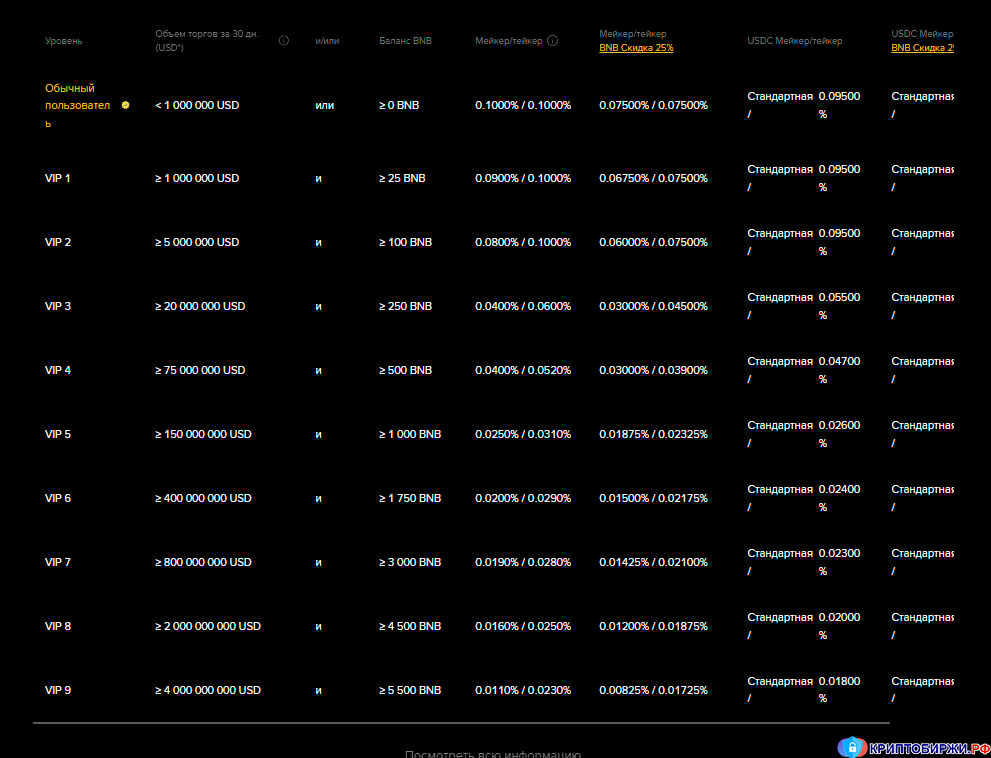Select the Обычный пользователь tier label

[x=79, y=104]
